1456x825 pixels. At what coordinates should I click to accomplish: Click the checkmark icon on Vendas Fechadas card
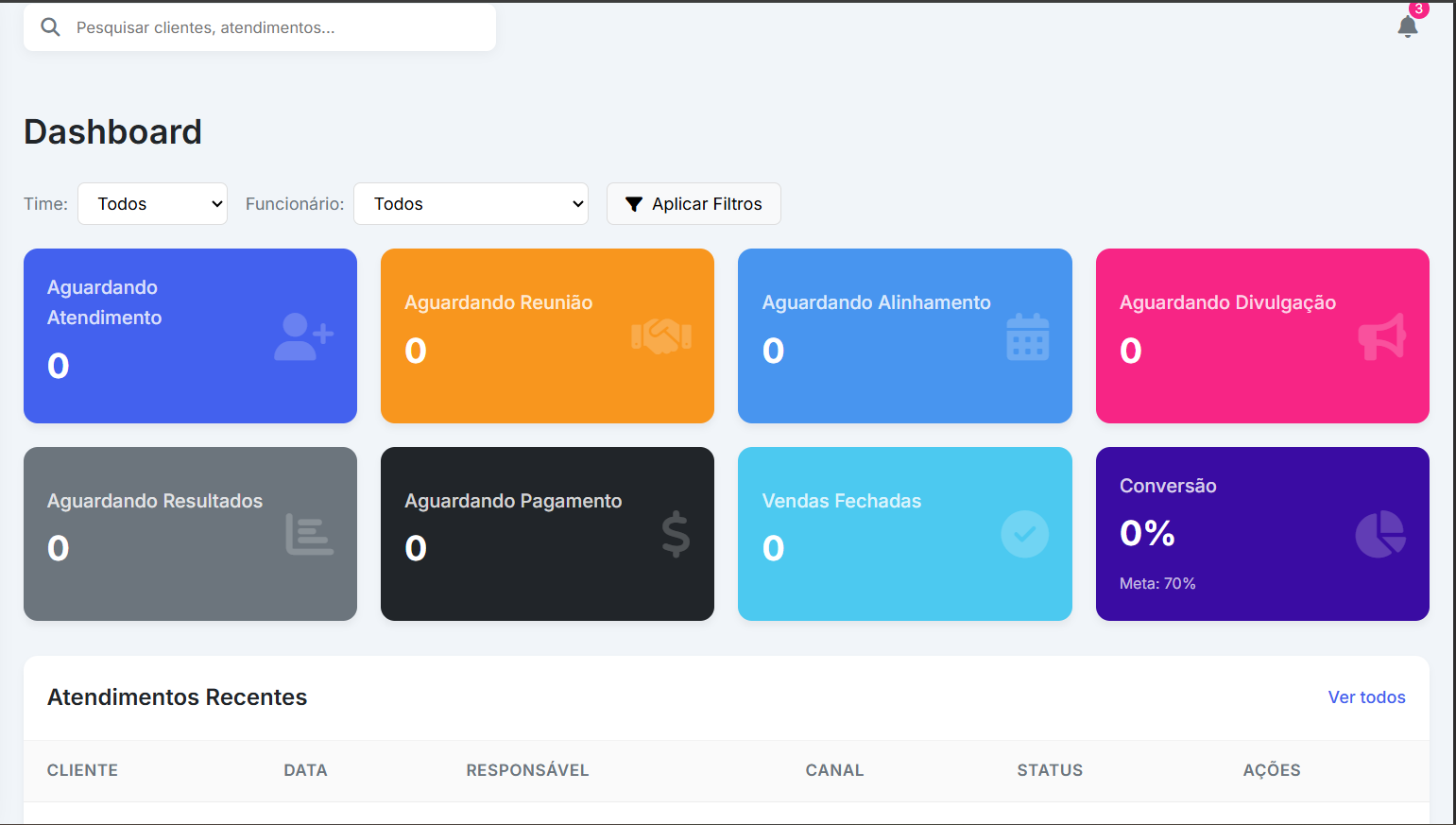click(1025, 534)
